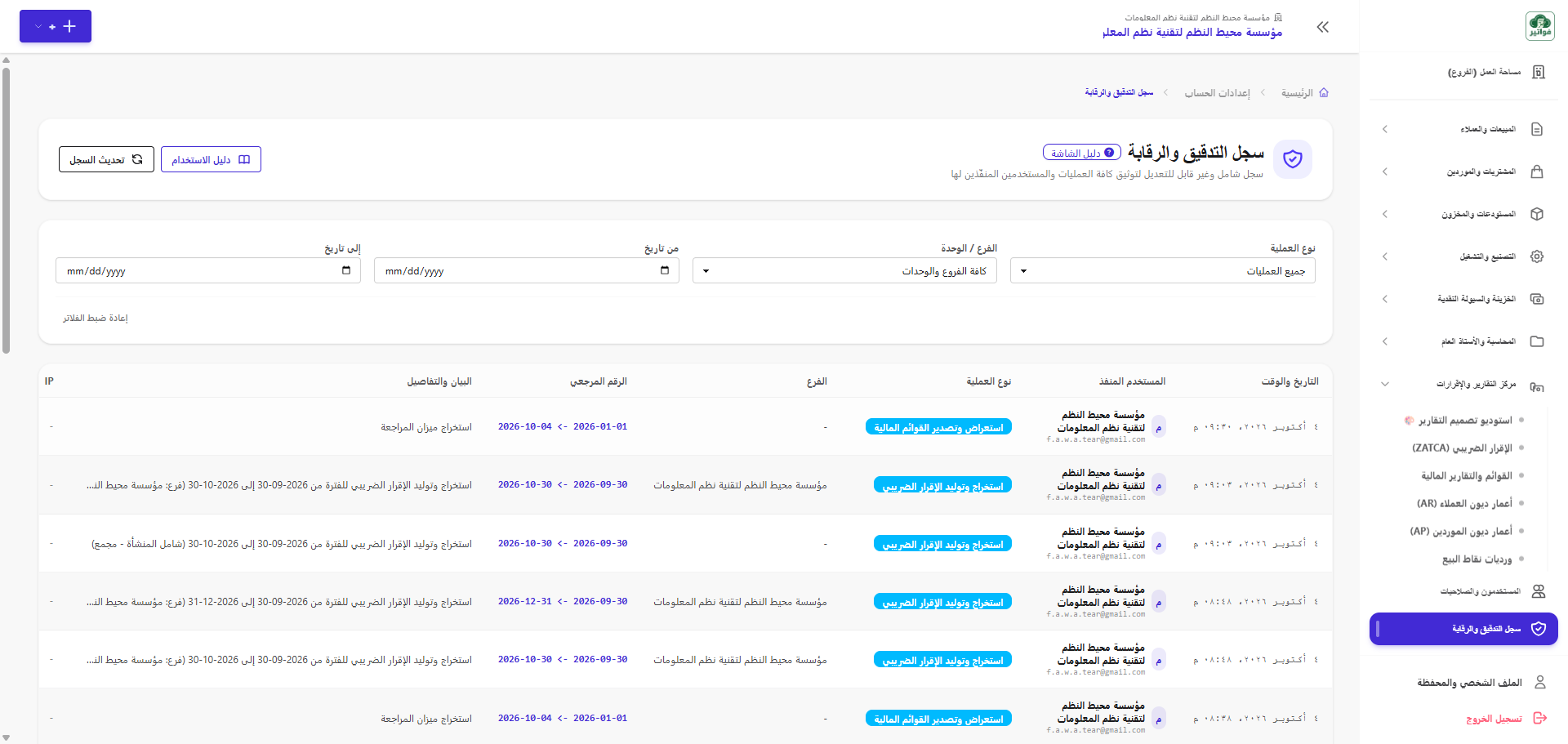Open 'كافة الفروع والوحدات' branch dropdown

[x=844, y=270]
